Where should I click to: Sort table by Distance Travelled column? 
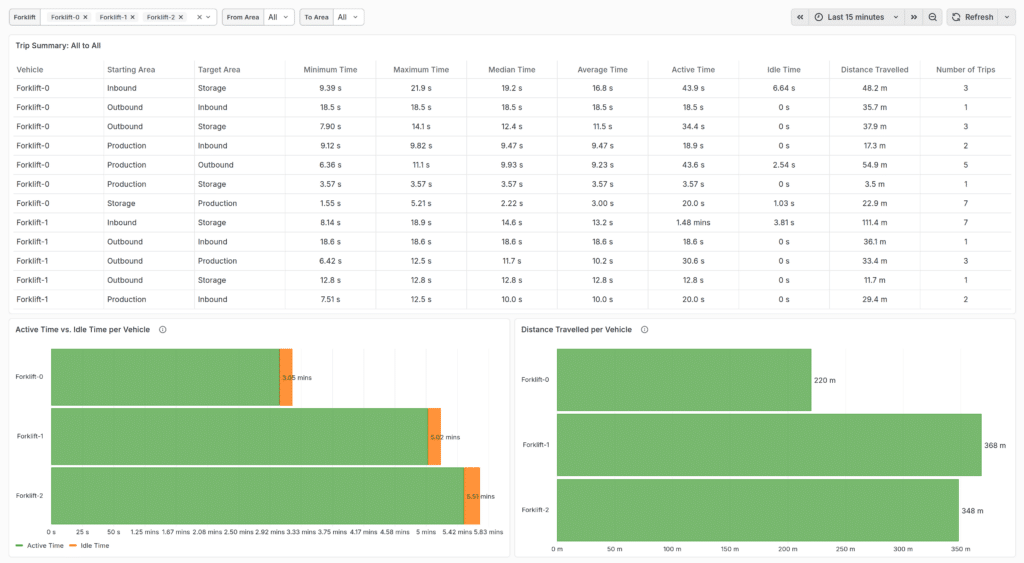click(x=874, y=70)
